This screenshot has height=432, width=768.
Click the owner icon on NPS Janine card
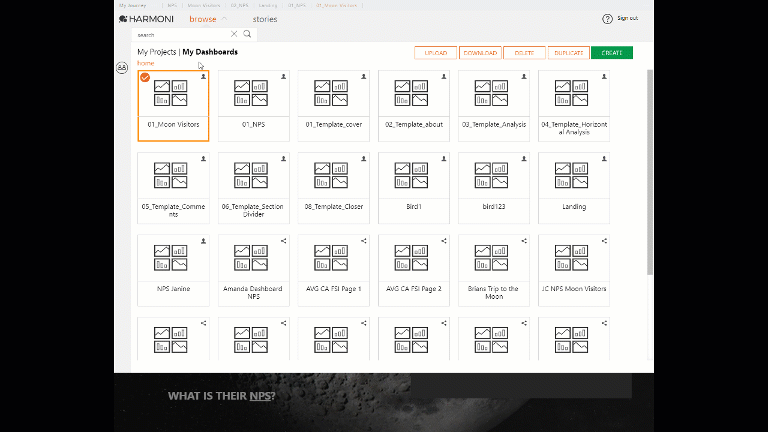tap(203, 241)
